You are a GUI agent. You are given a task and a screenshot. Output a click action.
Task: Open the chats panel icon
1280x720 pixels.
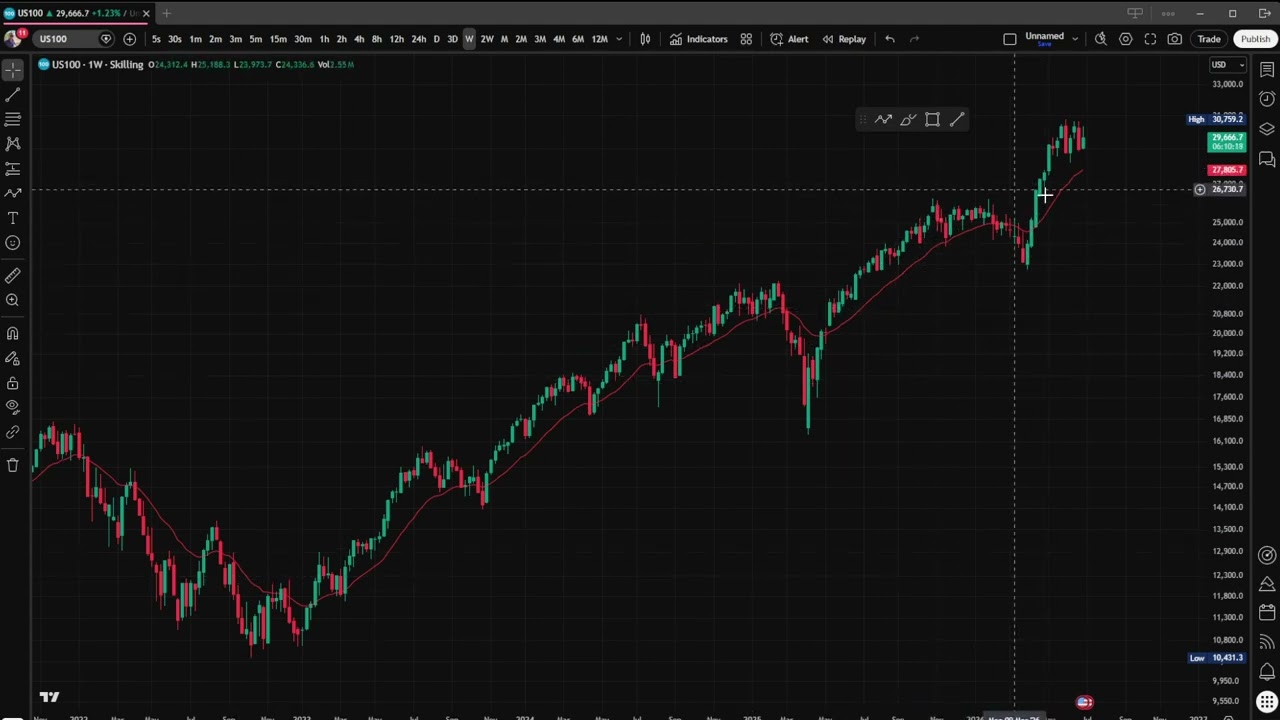[x=1267, y=159]
